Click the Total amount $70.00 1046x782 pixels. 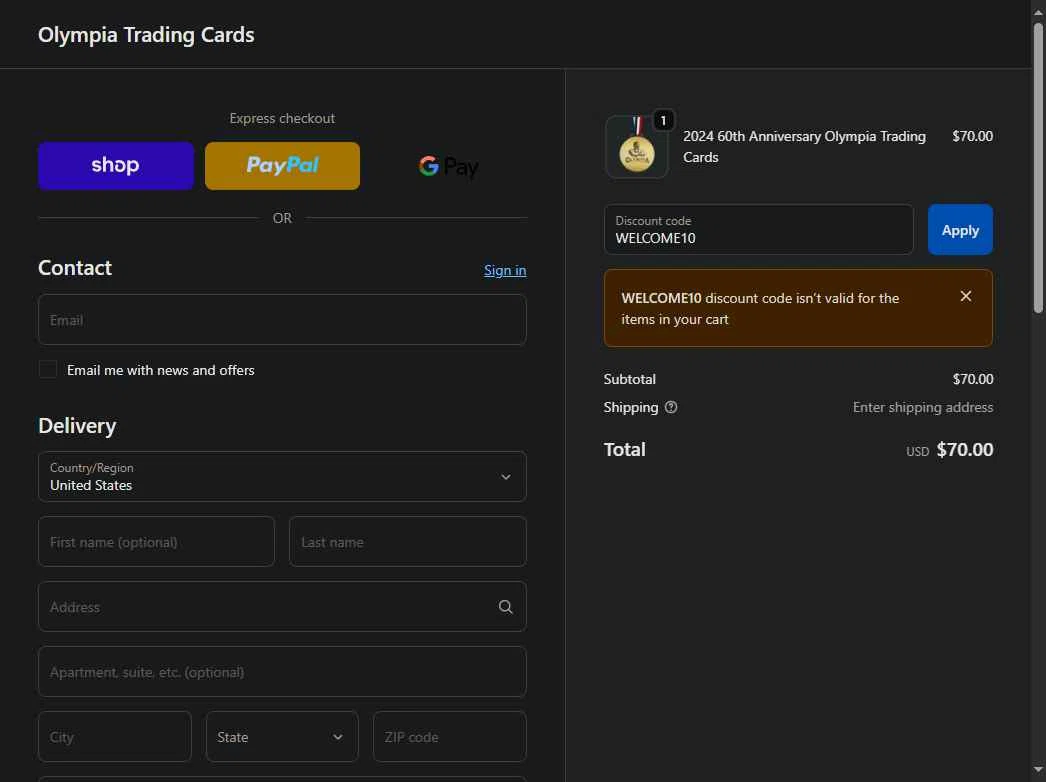965,450
